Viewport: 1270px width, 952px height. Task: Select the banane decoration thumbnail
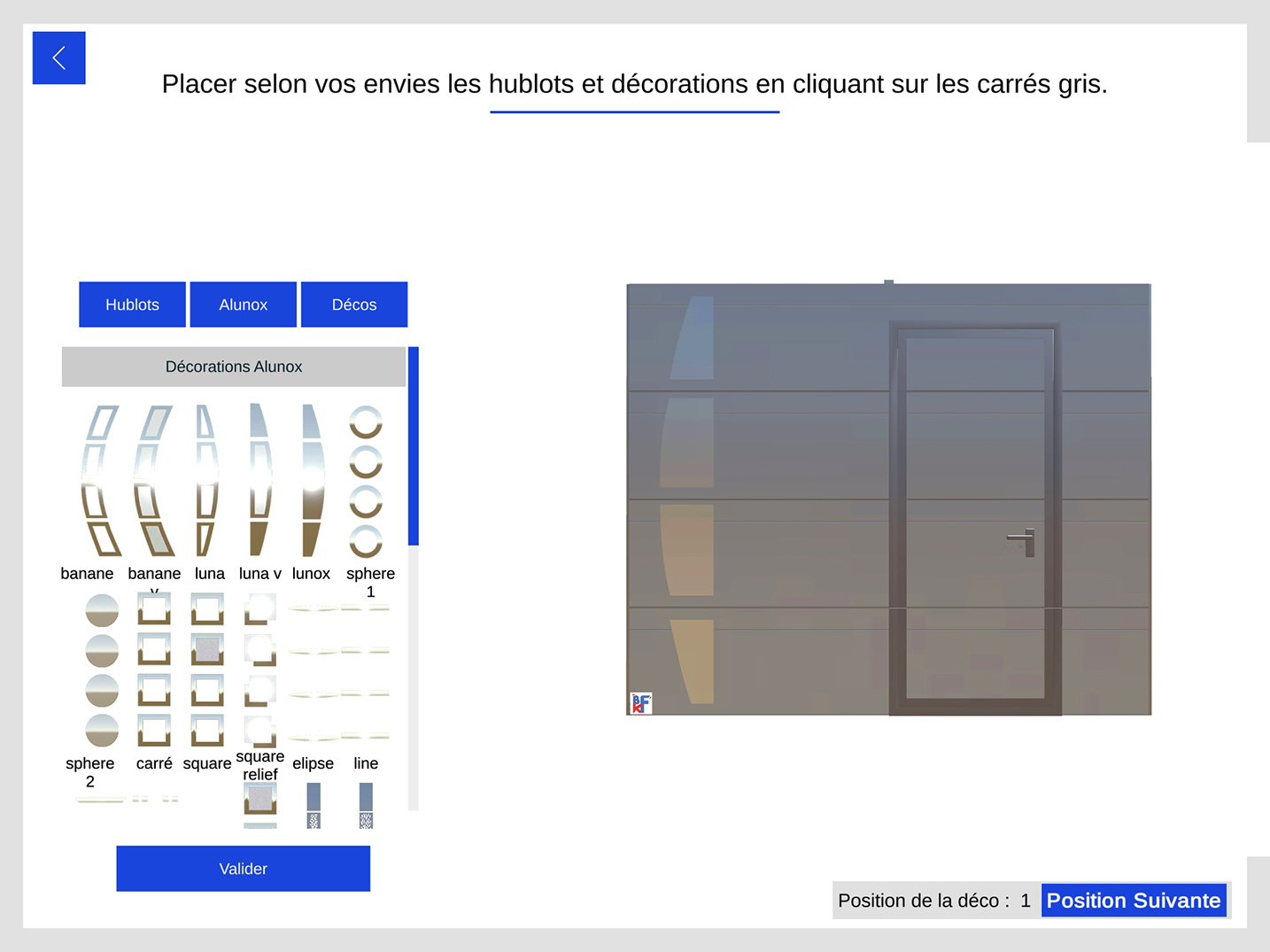coord(101,480)
